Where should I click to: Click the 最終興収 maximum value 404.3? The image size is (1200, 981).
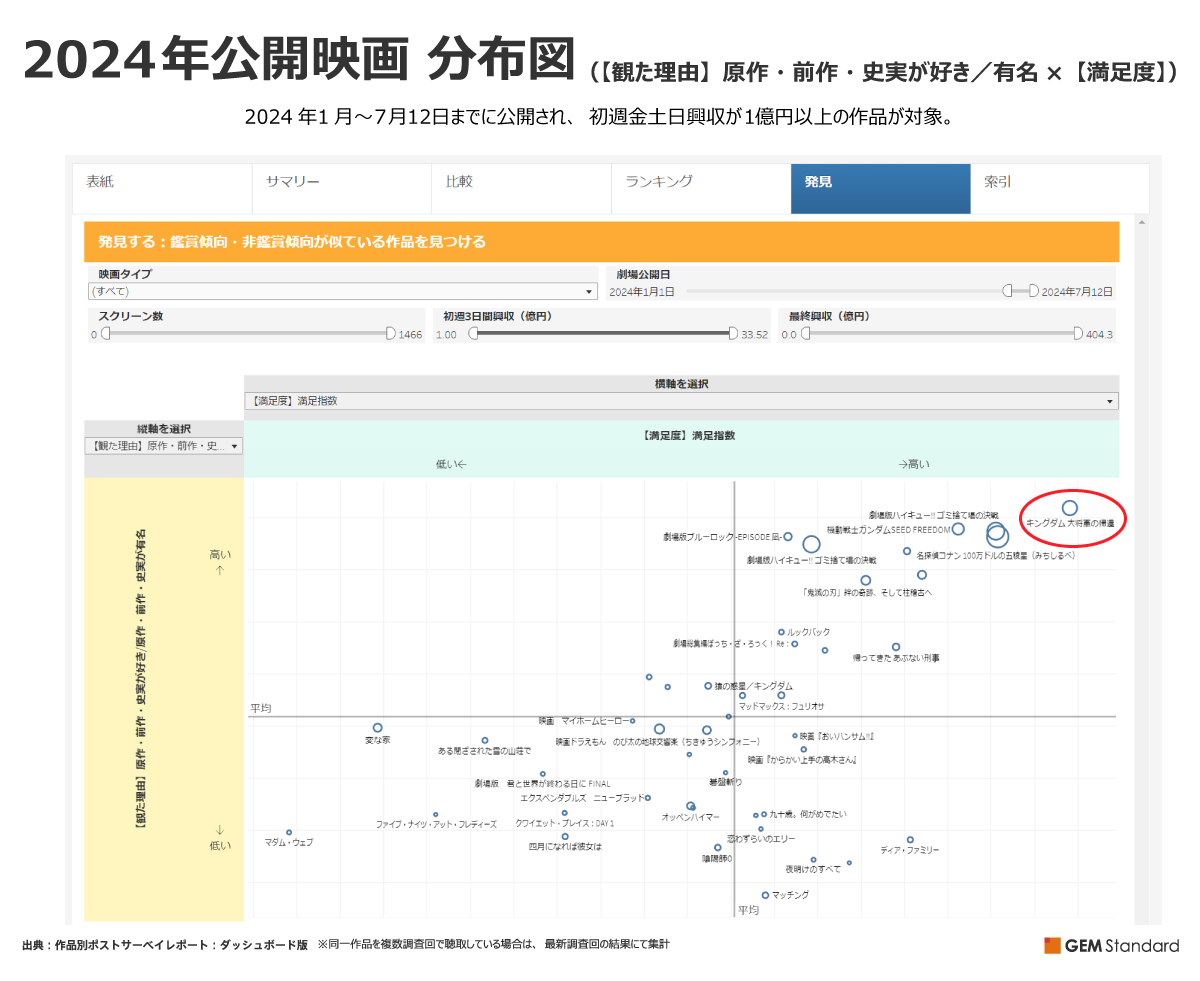pos(1099,335)
